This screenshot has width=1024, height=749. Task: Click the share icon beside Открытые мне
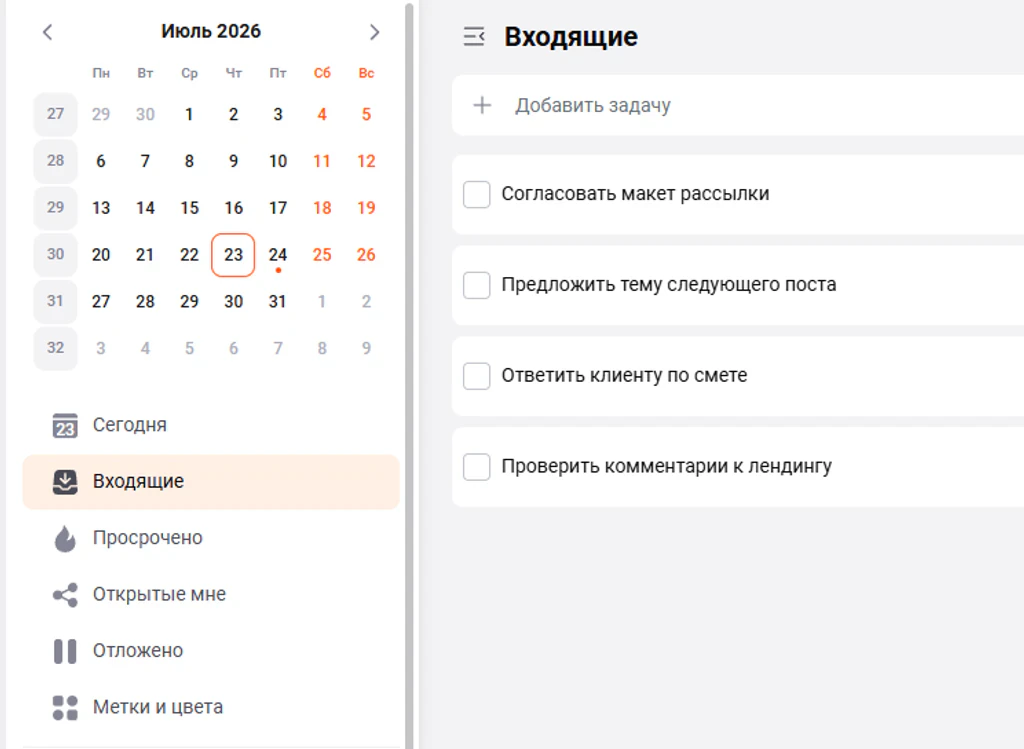coord(65,595)
